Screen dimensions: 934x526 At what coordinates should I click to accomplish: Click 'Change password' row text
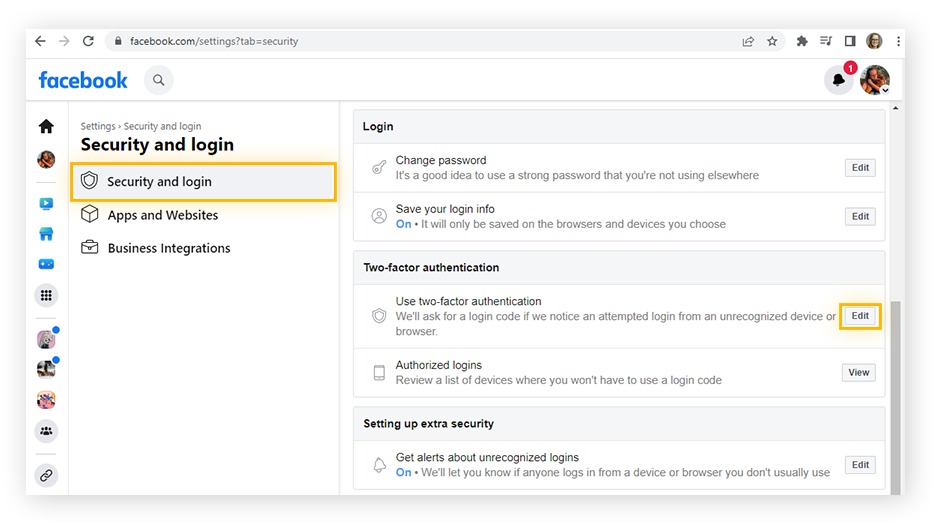click(441, 160)
